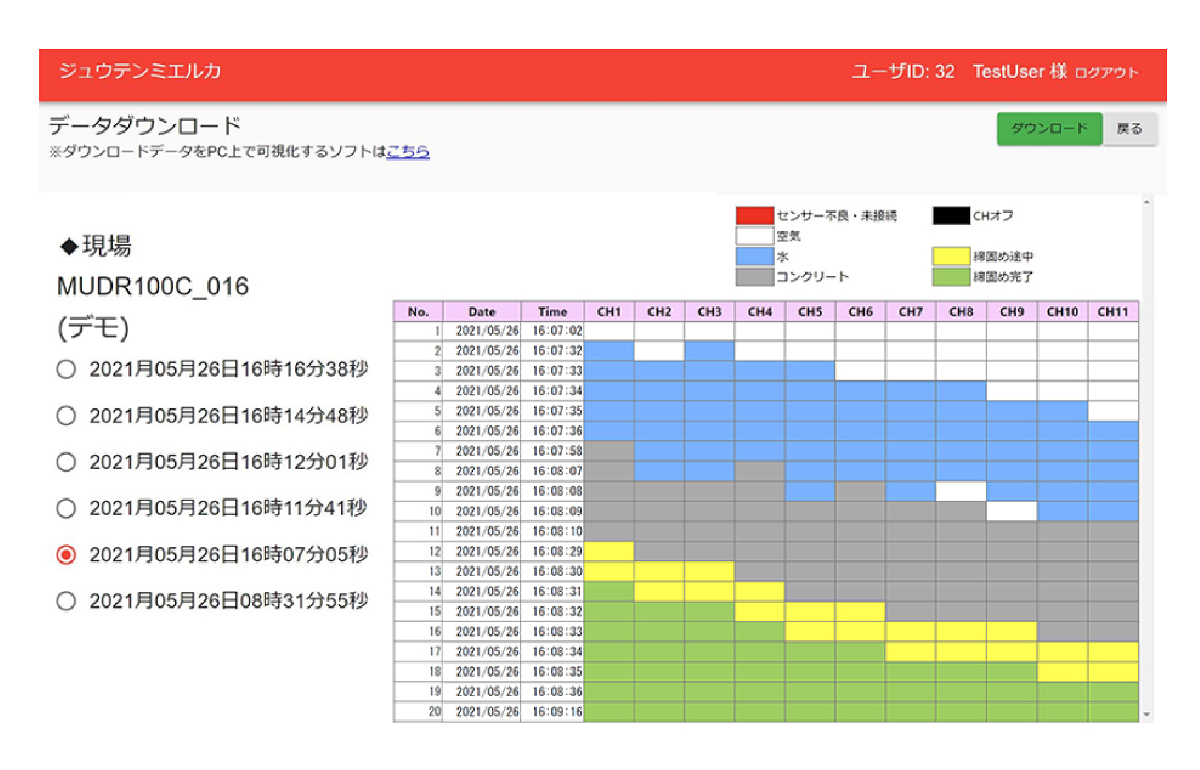Screen dimensions: 1200x770
Task: Click the green 締固め完了 legend swatch
Action: coord(951,277)
